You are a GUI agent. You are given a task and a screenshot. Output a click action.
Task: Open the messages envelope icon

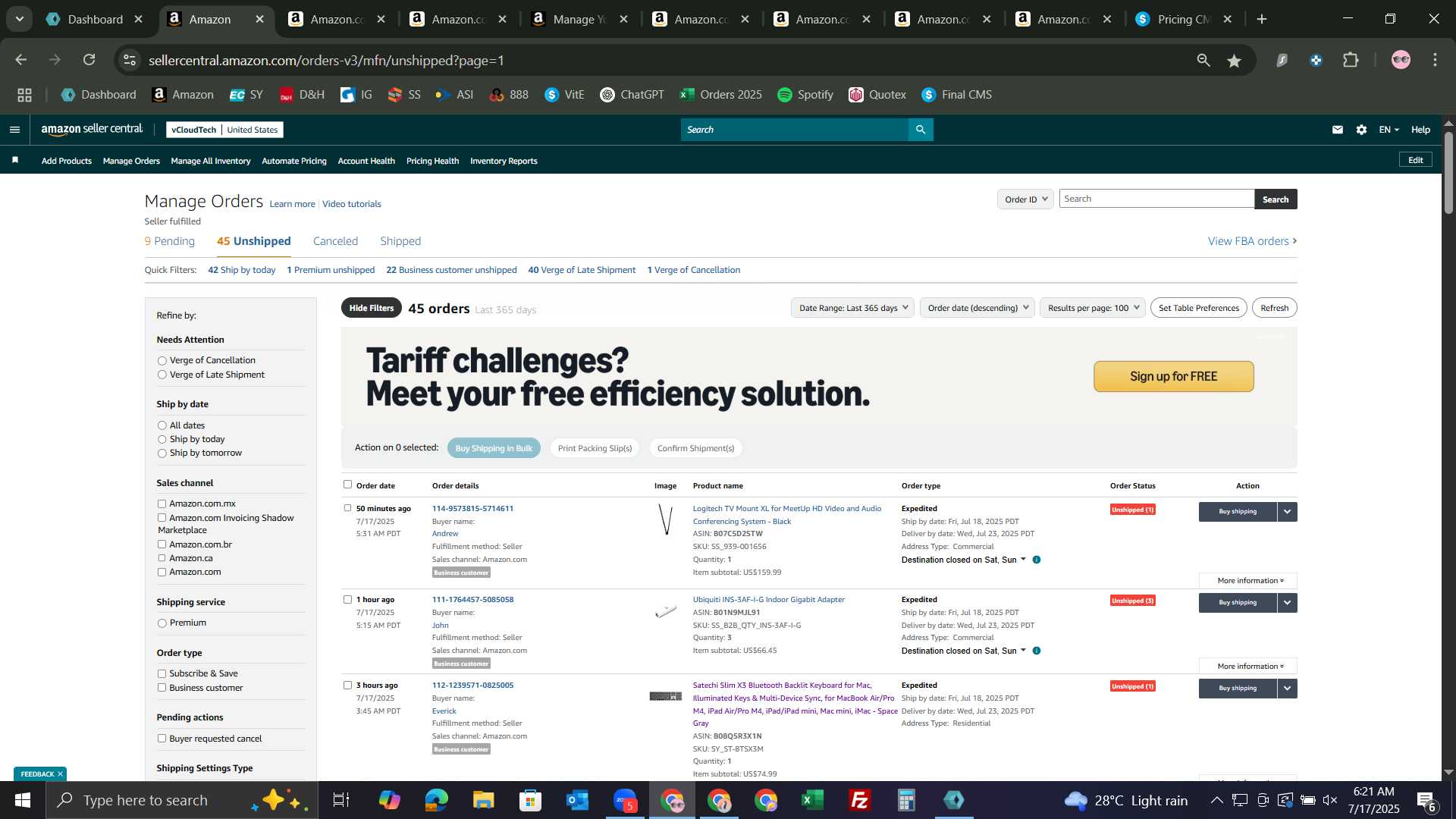click(x=1338, y=130)
